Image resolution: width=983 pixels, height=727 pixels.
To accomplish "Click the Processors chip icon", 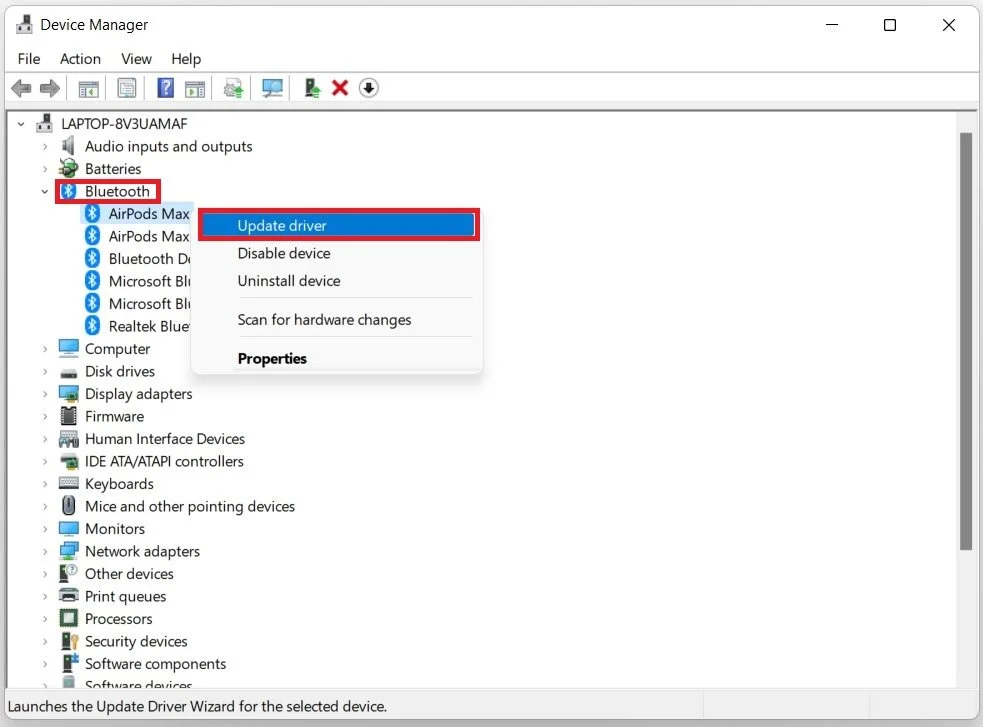I will pyautogui.click(x=68, y=618).
